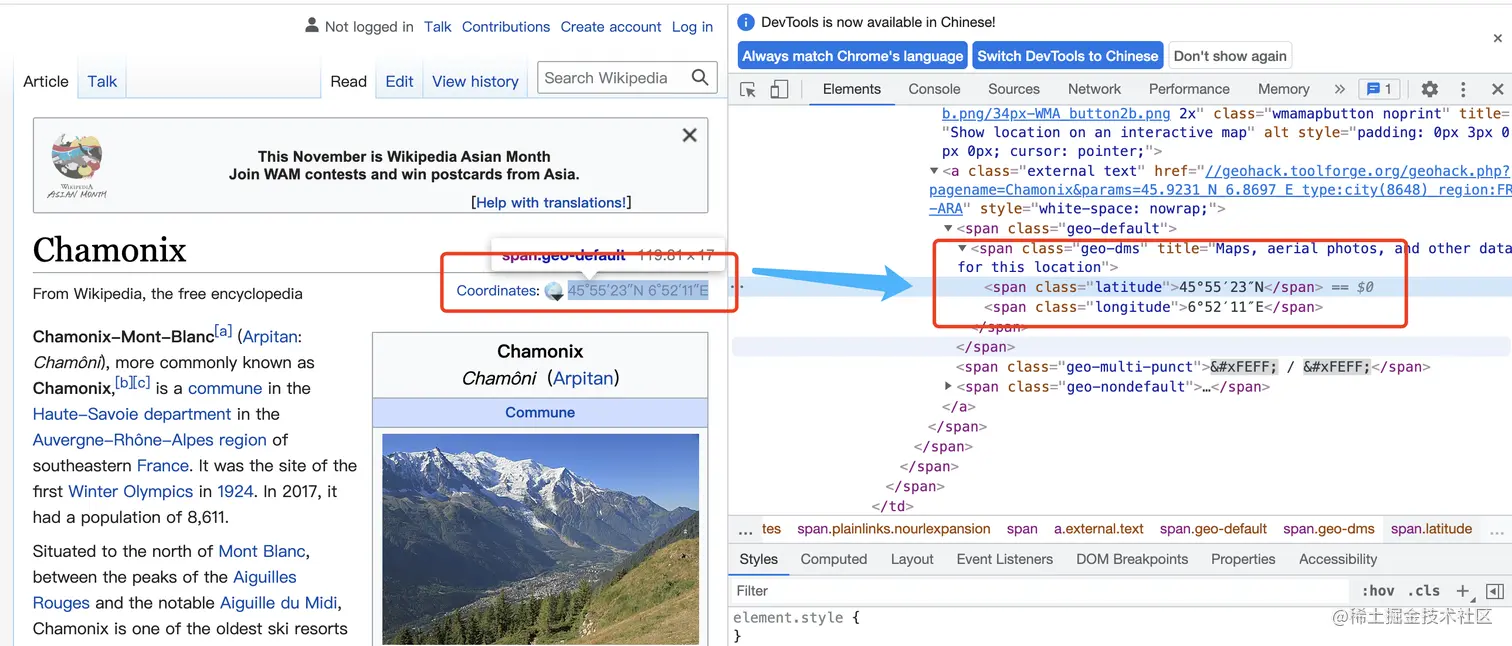Click Help with translations link
The height and width of the screenshot is (646, 1512).
coord(551,202)
